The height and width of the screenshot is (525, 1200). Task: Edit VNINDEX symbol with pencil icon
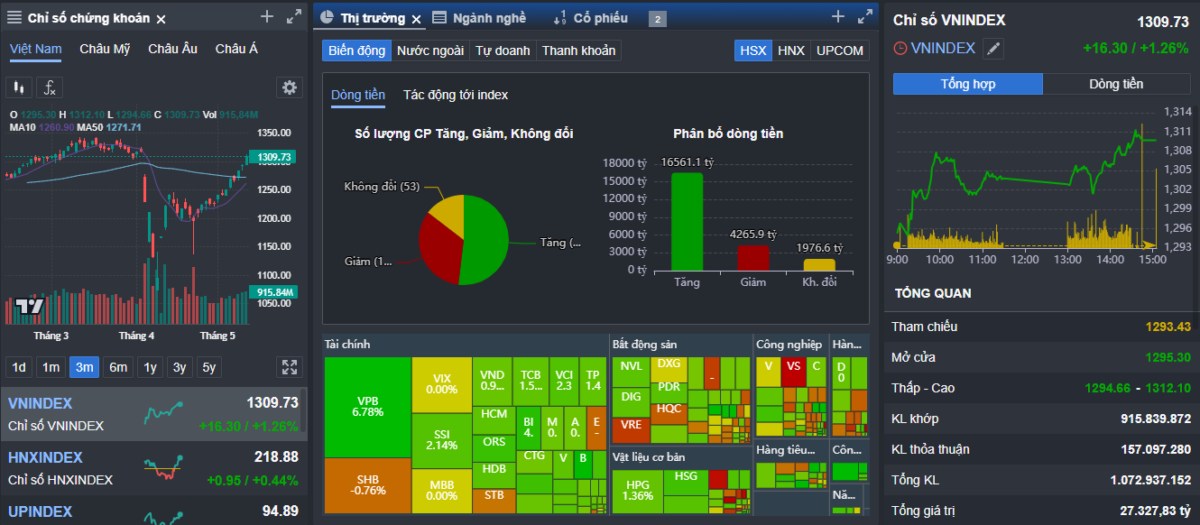click(x=992, y=48)
